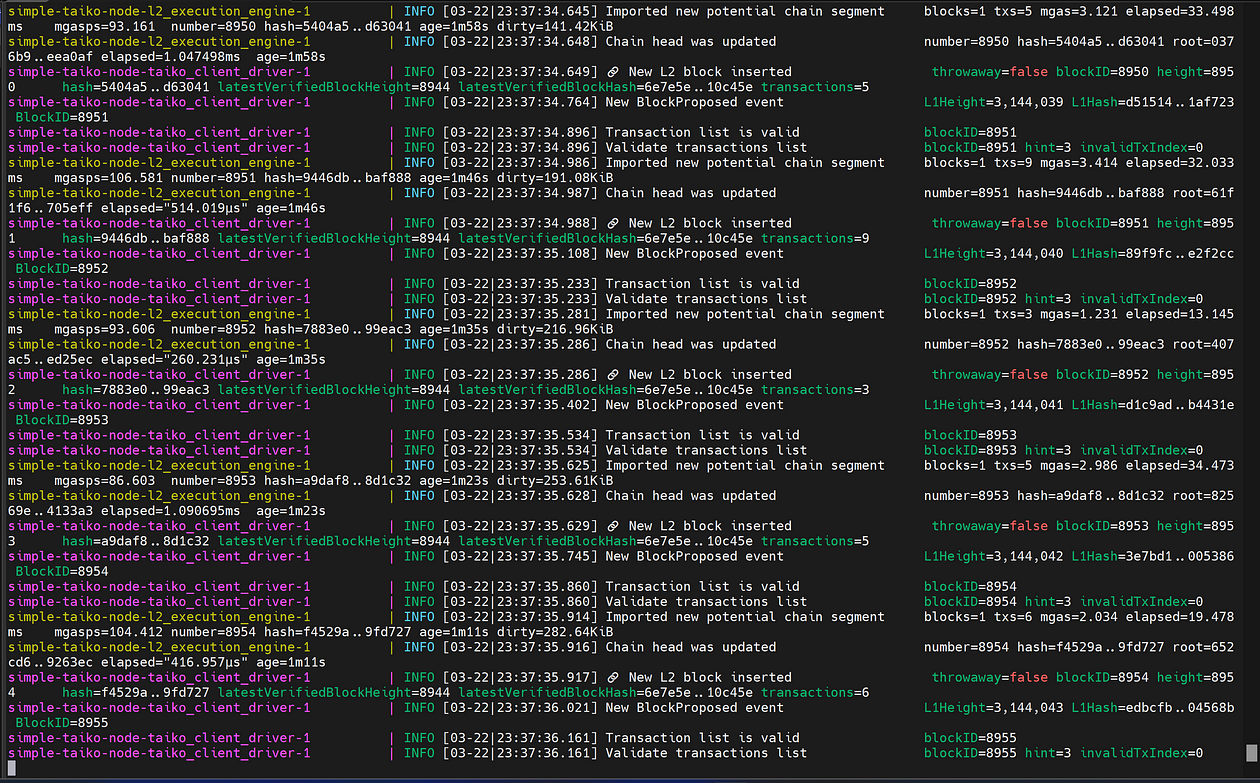
Task: Click L1Height=3,144,041
Action: (994, 405)
